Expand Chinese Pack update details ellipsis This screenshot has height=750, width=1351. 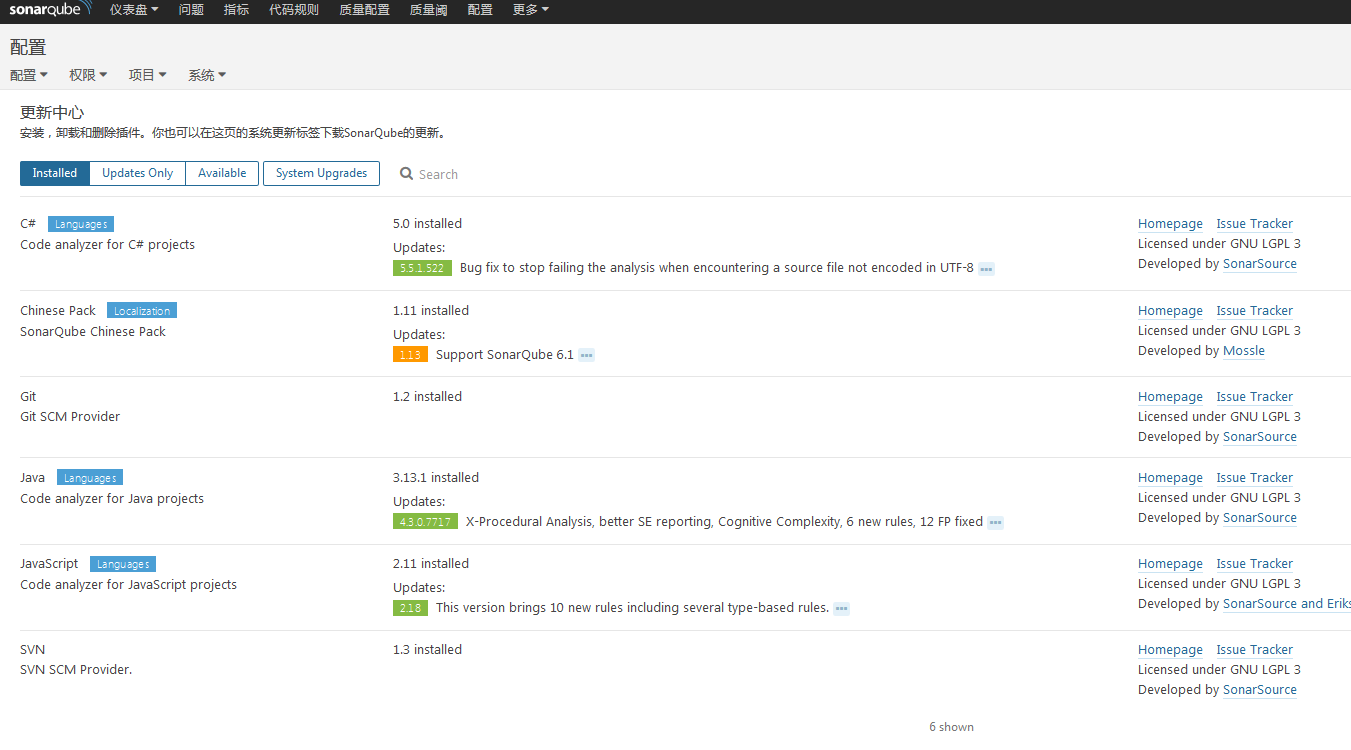(x=586, y=355)
